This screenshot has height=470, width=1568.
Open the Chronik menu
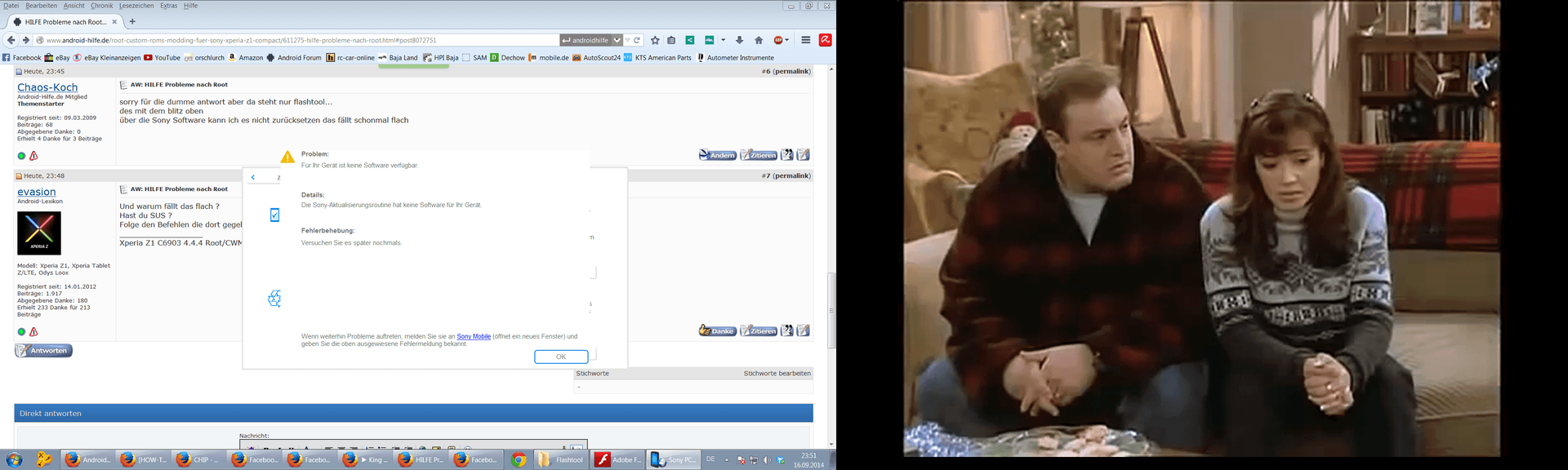point(102,6)
